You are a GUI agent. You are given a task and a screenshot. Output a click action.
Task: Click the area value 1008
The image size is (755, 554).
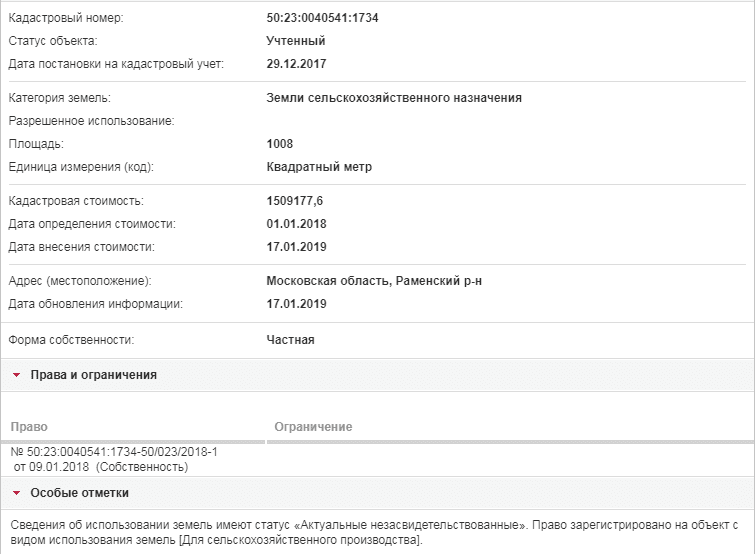(279, 144)
